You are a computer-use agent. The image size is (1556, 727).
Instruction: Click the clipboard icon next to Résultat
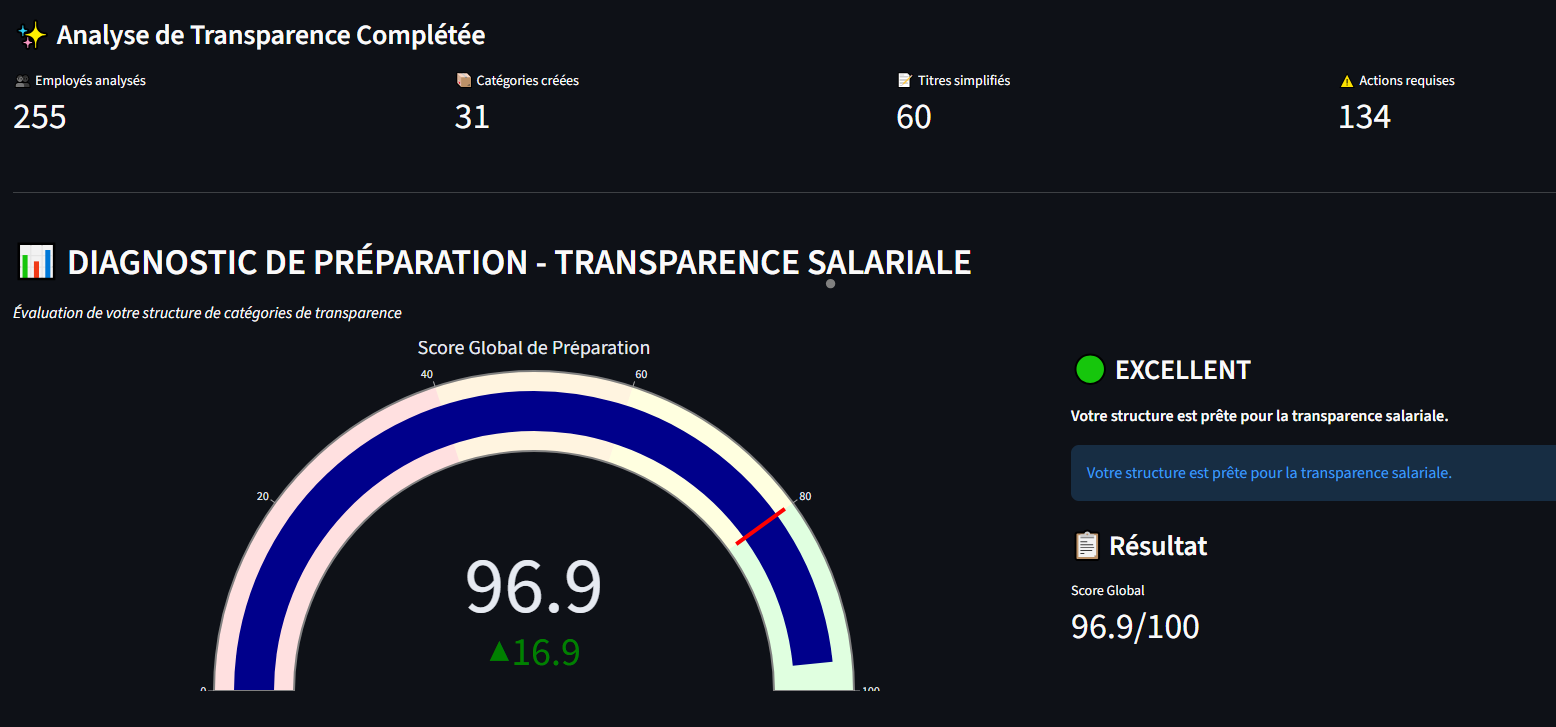(x=1086, y=545)
